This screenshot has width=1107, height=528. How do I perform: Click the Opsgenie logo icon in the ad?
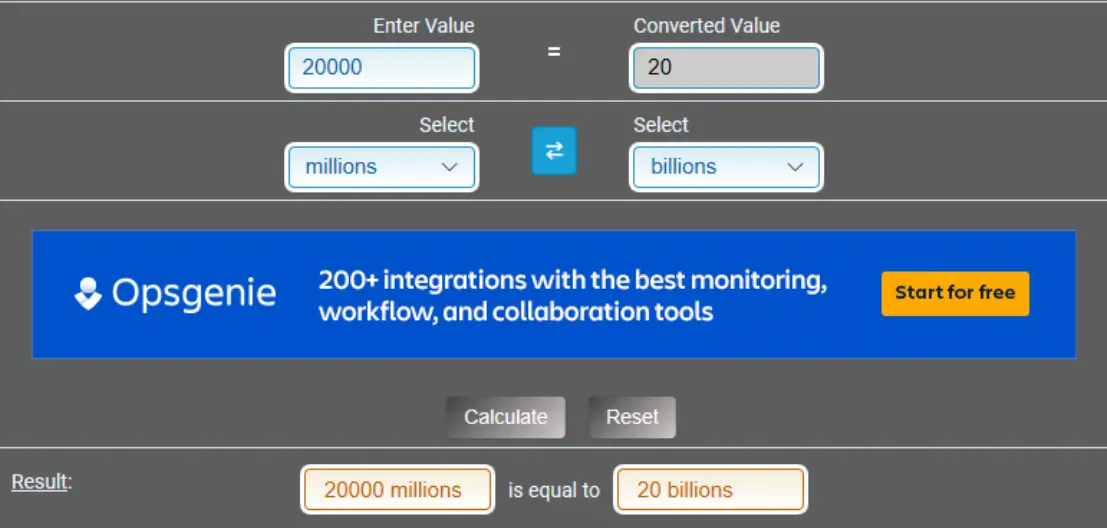pyautogui.click(x=88, y=293)
